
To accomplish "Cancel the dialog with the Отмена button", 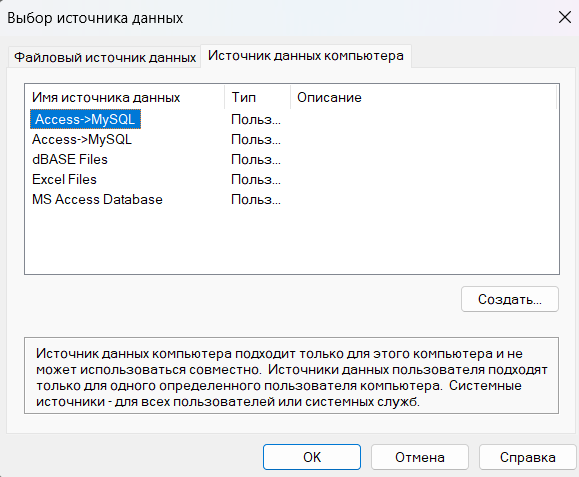I will pyautogui.click(x=420, y=457).
